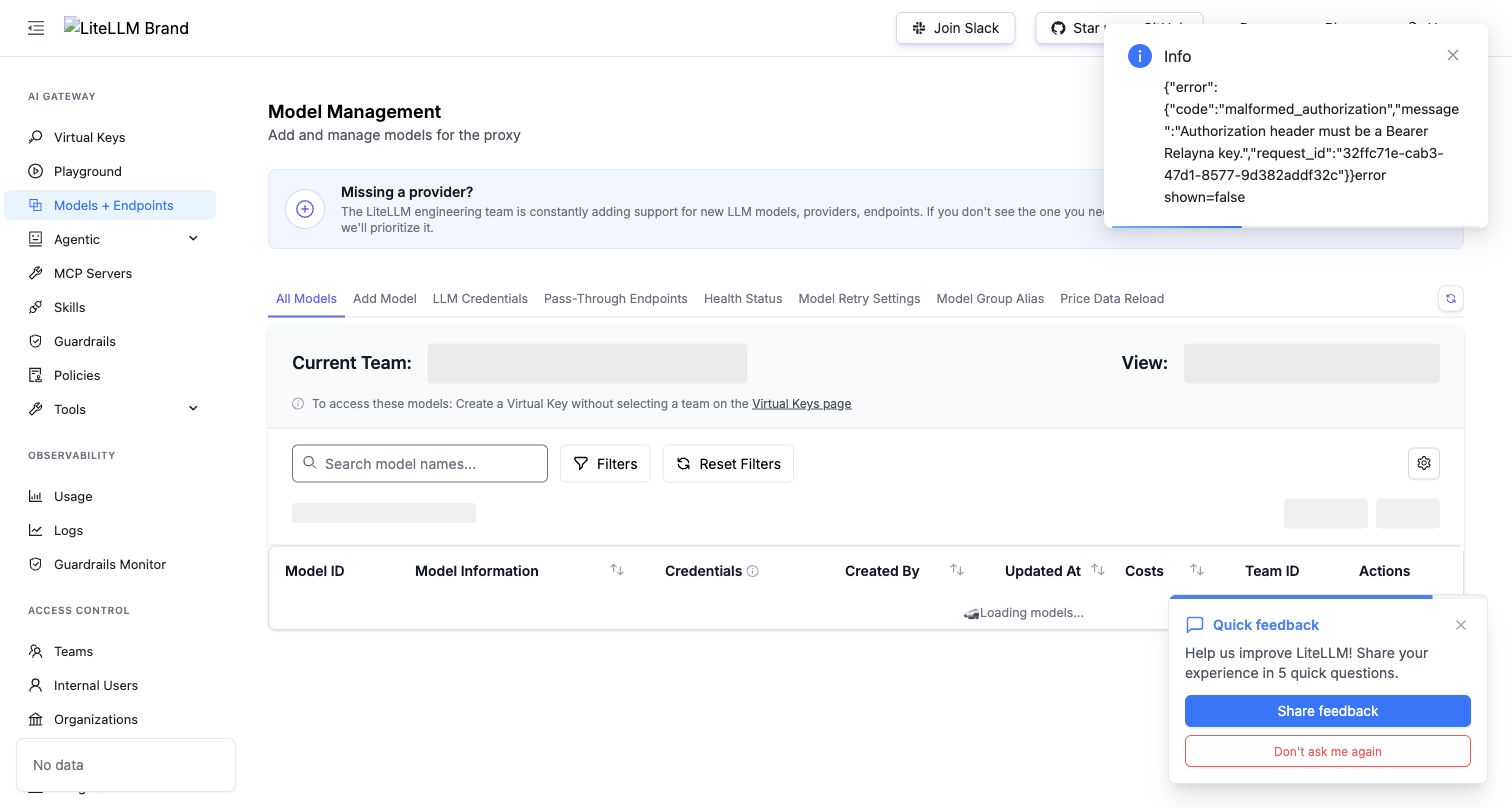Click the Don't ask me again button
The image size is (1512, 808).
(x=1328, y=751)
